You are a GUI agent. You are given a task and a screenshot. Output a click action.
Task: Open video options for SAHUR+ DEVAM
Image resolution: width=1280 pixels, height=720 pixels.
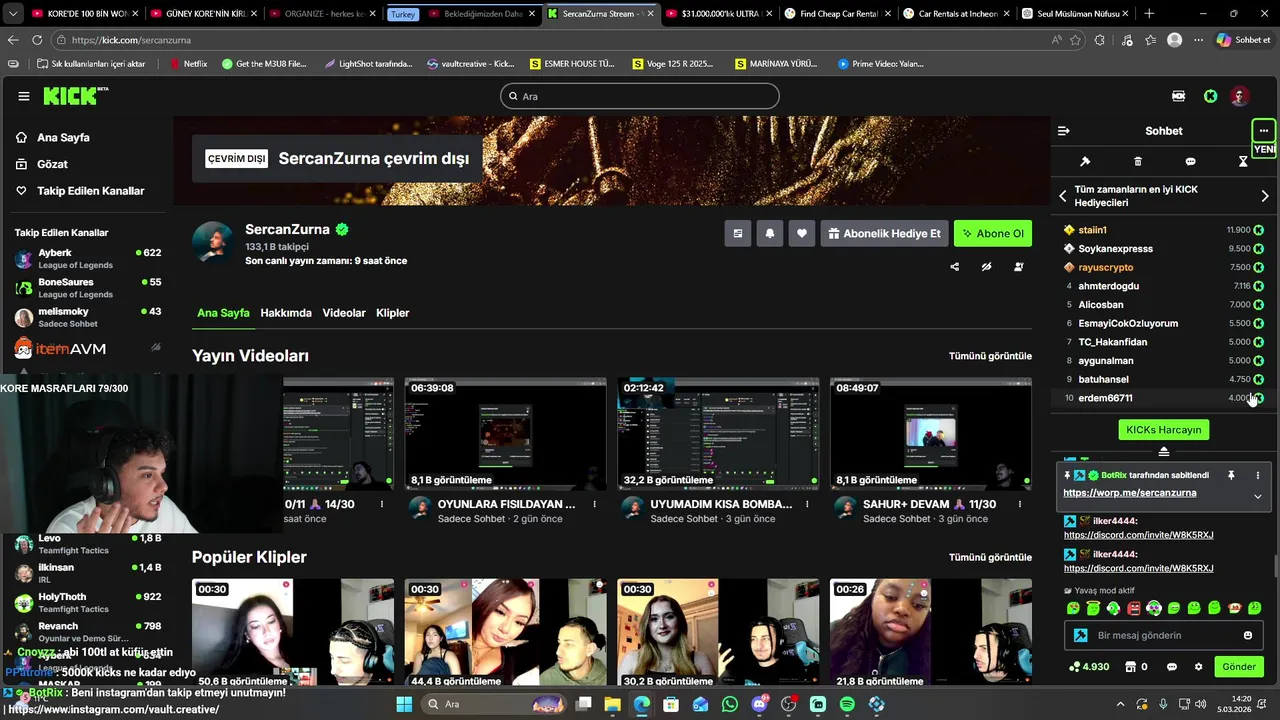click(1021, 505)
